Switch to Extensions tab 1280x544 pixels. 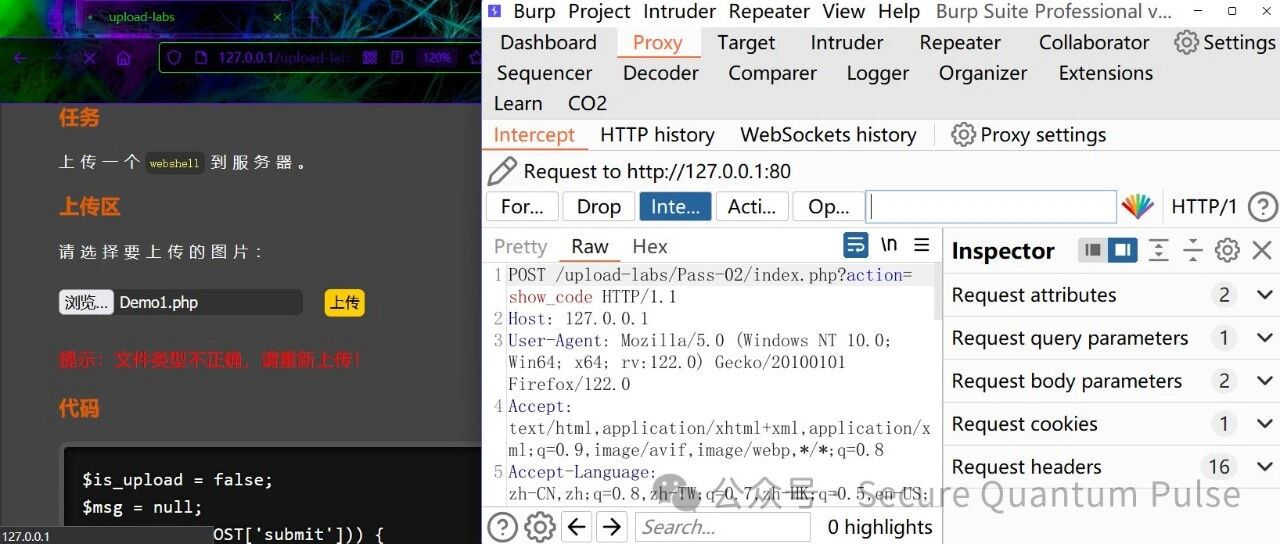point(1105,73)
